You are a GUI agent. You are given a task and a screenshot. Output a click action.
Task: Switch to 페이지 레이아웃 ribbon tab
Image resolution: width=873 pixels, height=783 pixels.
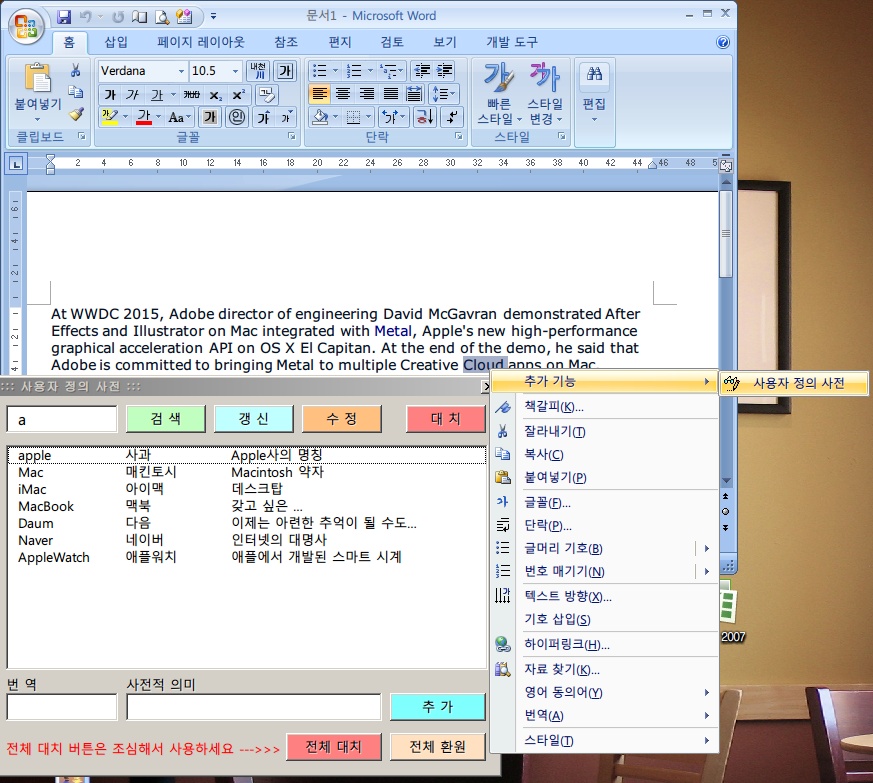pos(200,42)
